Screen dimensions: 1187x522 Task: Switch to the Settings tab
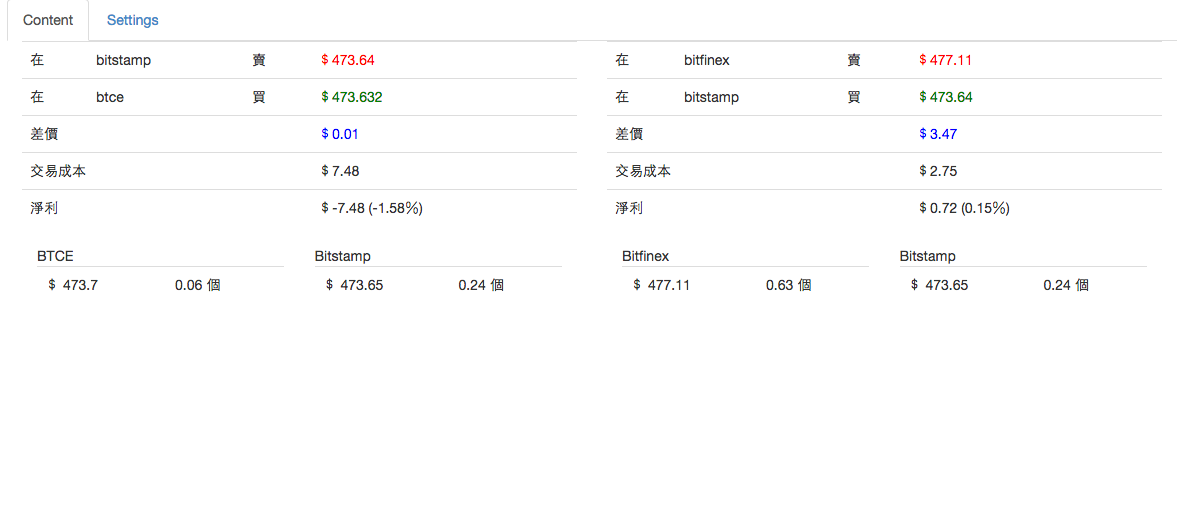point(132,20)
